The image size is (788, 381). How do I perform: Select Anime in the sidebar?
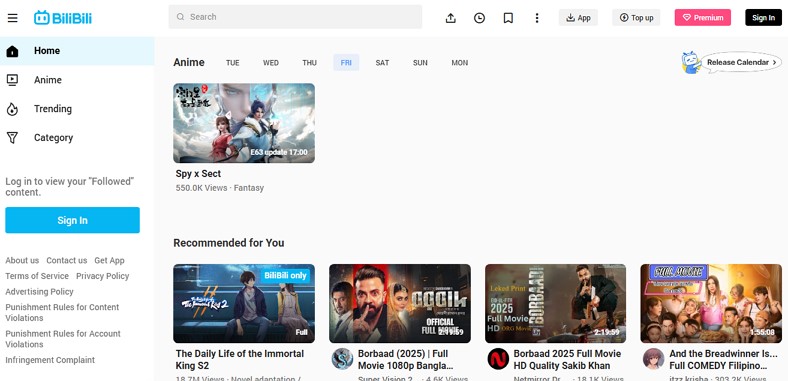[x=77, y=80]
